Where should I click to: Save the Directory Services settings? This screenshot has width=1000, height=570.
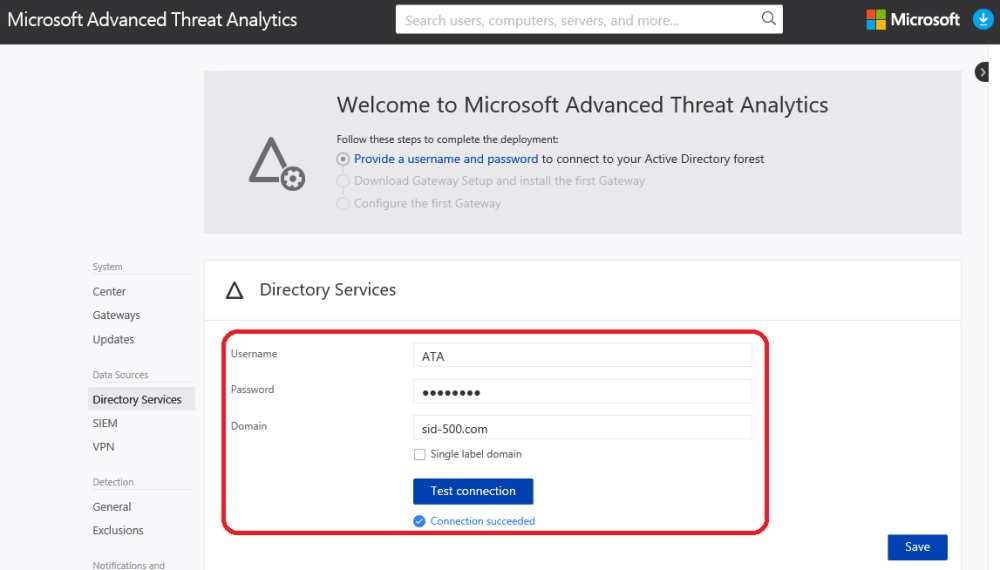(917, 547)
